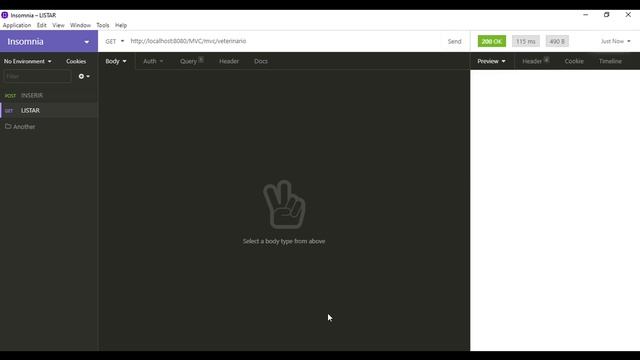Switch to the Query tab
Image resolution: width=640 pixels, height=360 pixels.
191,61
